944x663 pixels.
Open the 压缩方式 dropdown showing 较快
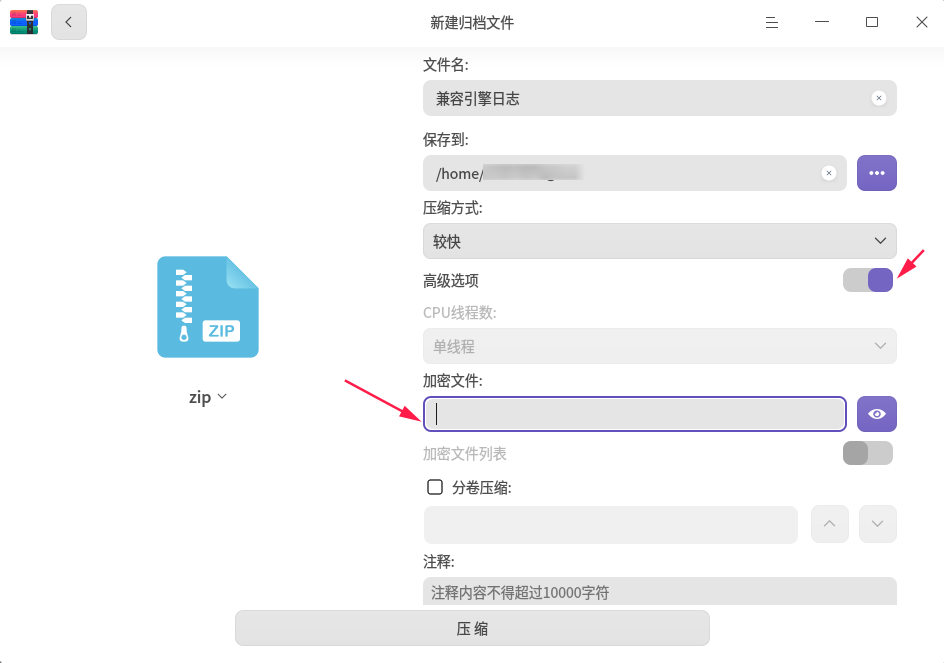[660, 241]
